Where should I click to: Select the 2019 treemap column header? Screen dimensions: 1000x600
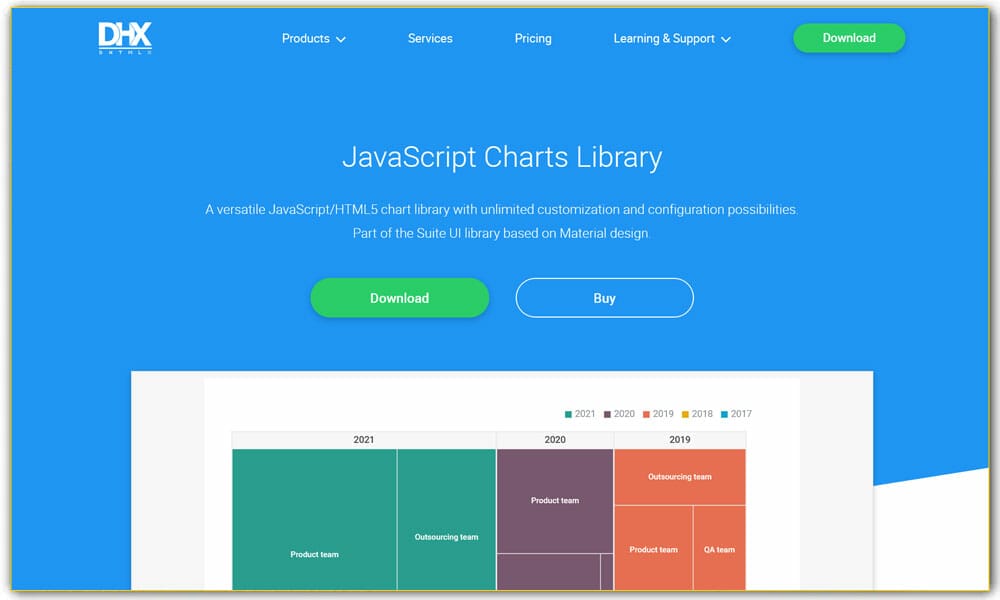[679, 440]
